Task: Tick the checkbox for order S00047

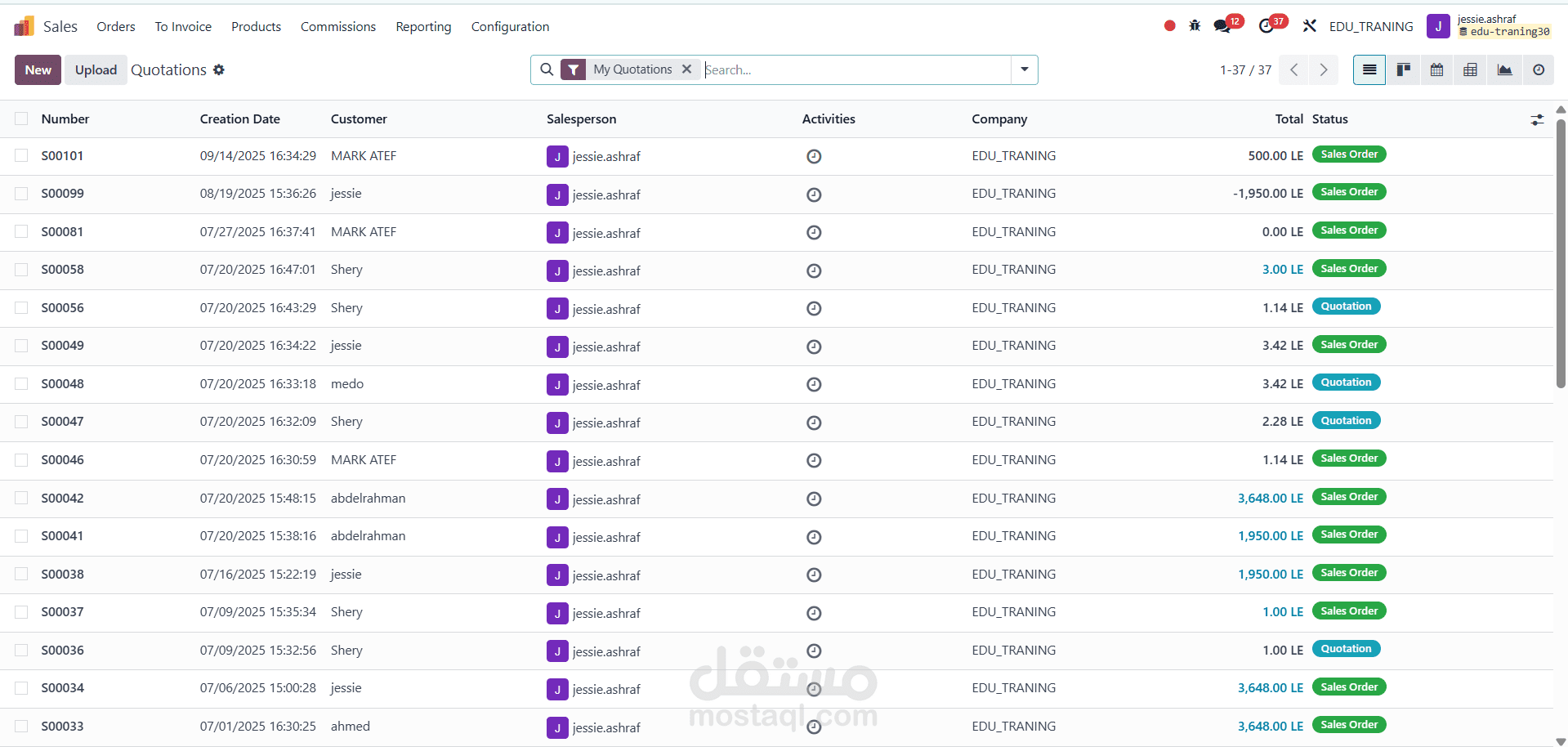Action: coord(21,422)
